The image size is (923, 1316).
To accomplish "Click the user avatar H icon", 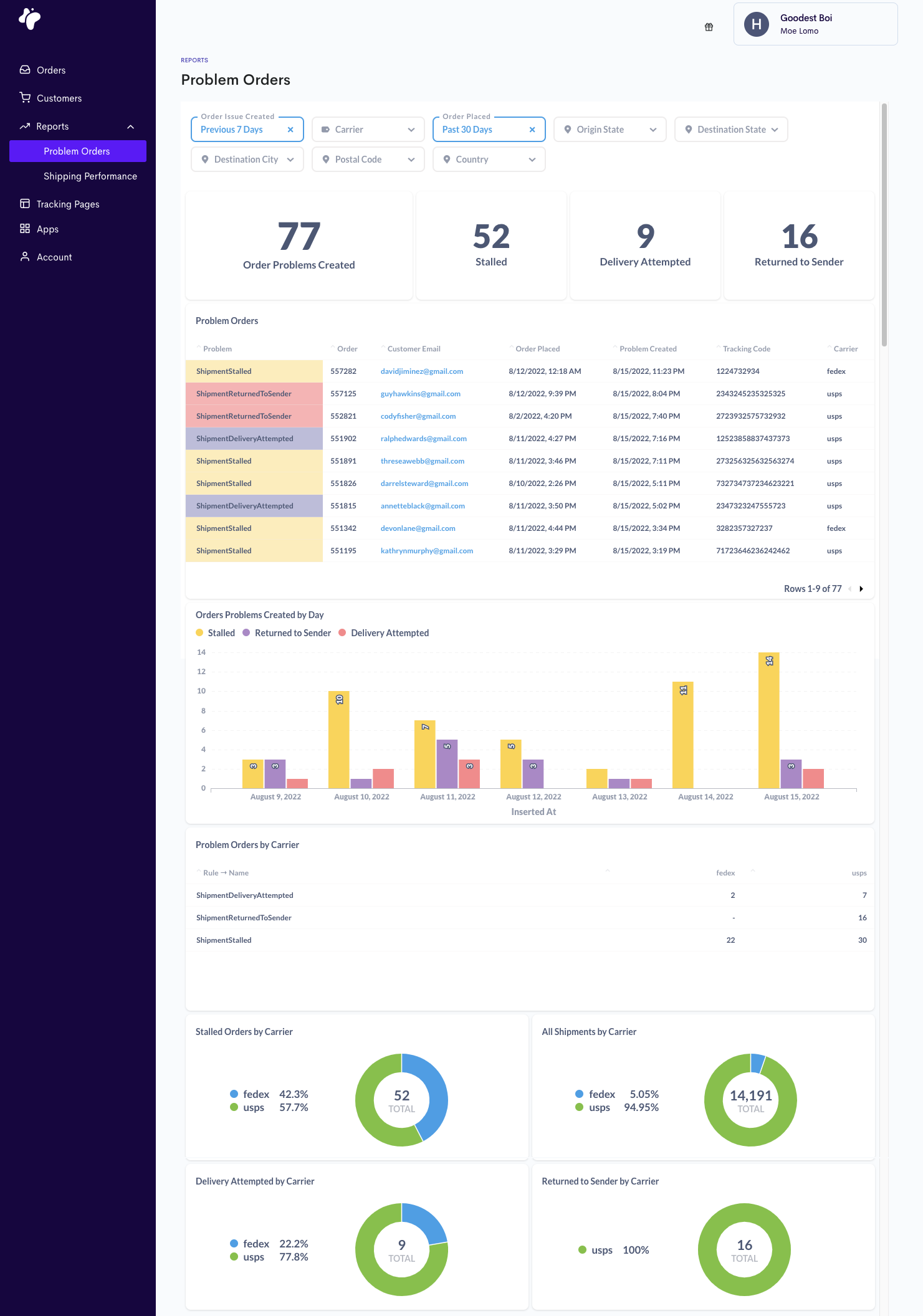I will point(757,24).
